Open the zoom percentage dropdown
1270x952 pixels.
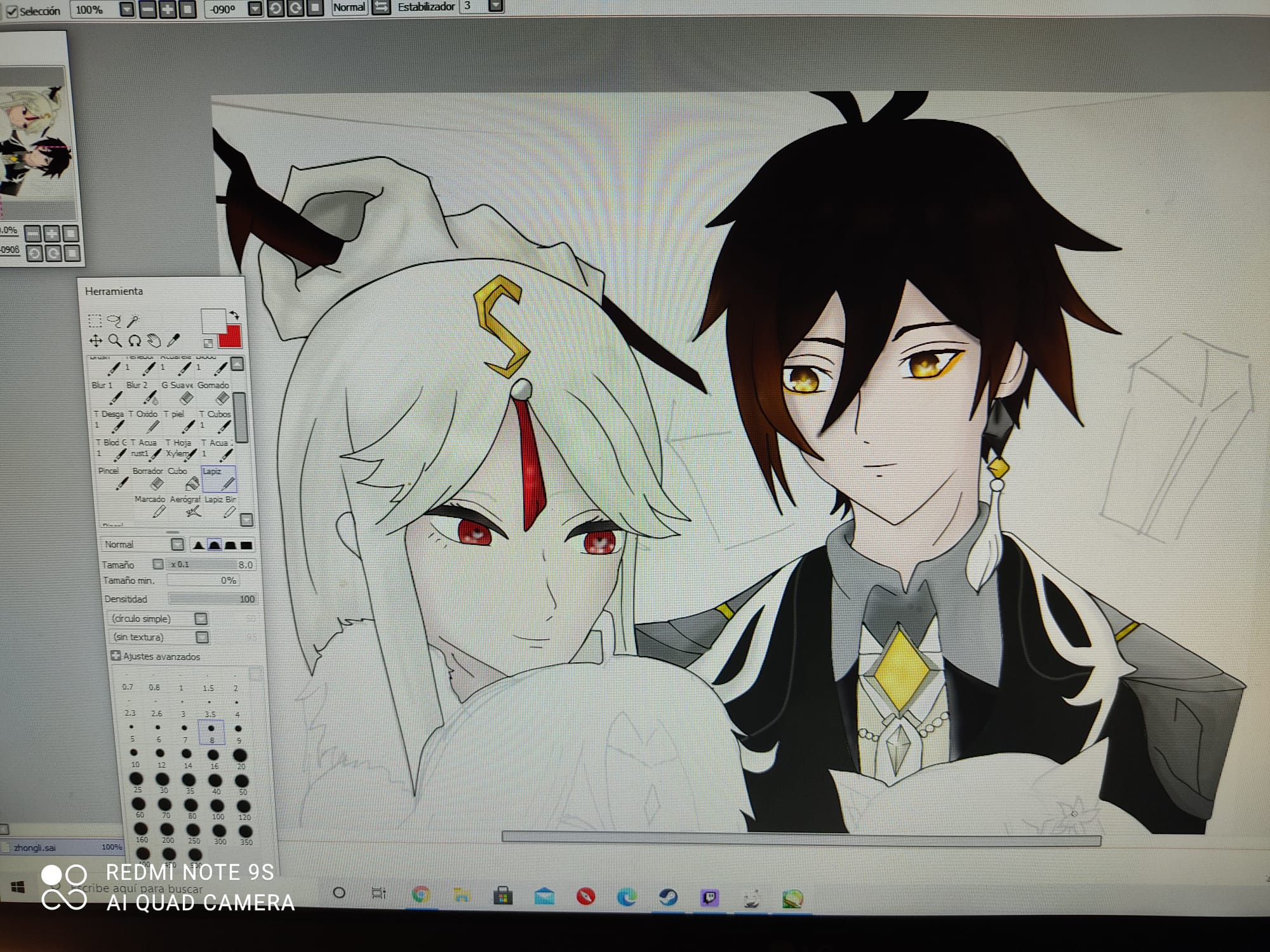pyautogui.click(x=127, y=10)
